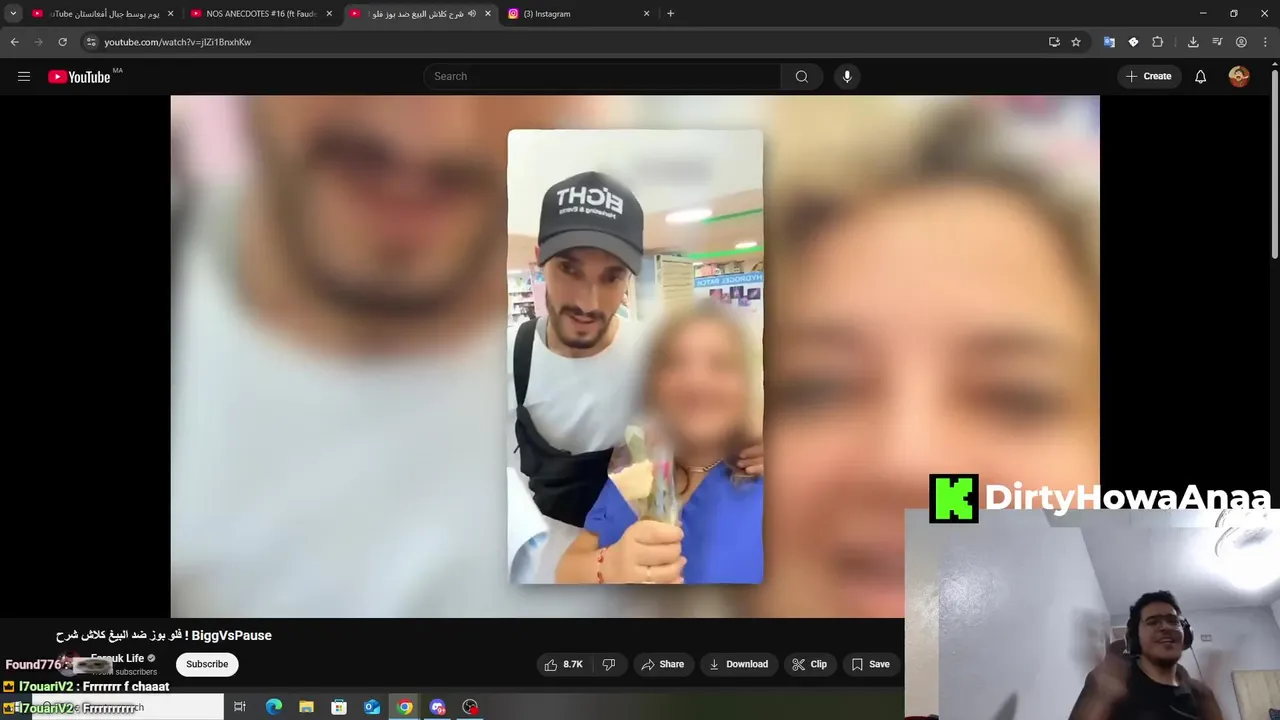Open the Chrome extensions puzzle icon
The height and width of the screenshot is (720, 1280).
pos(1157,42)
